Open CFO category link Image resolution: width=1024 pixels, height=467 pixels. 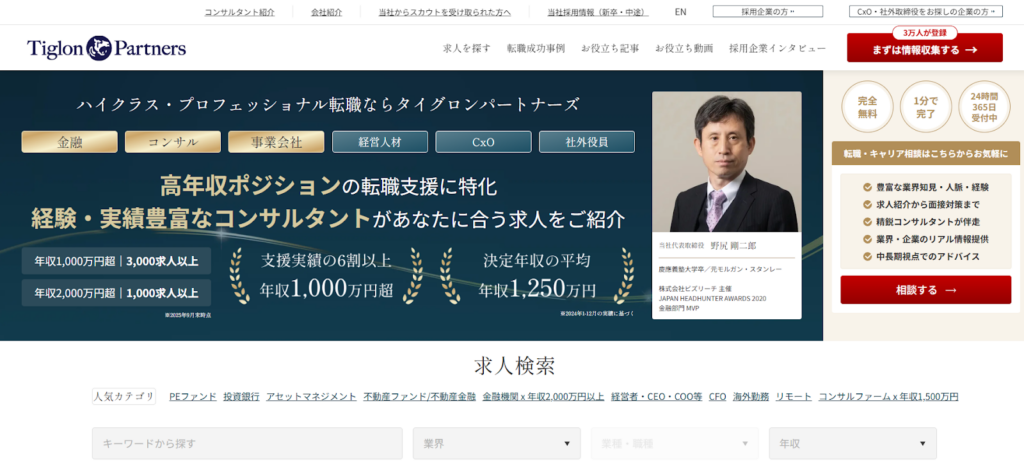coord(718,396)
